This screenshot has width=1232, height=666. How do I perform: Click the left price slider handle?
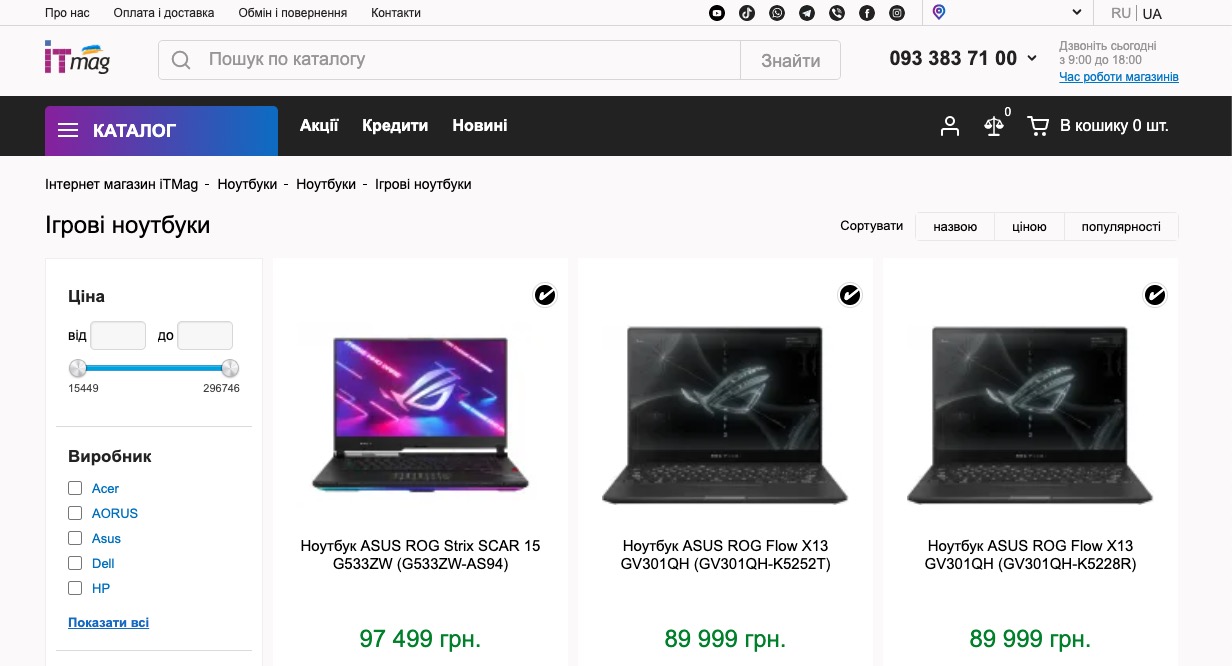(78, 367)
